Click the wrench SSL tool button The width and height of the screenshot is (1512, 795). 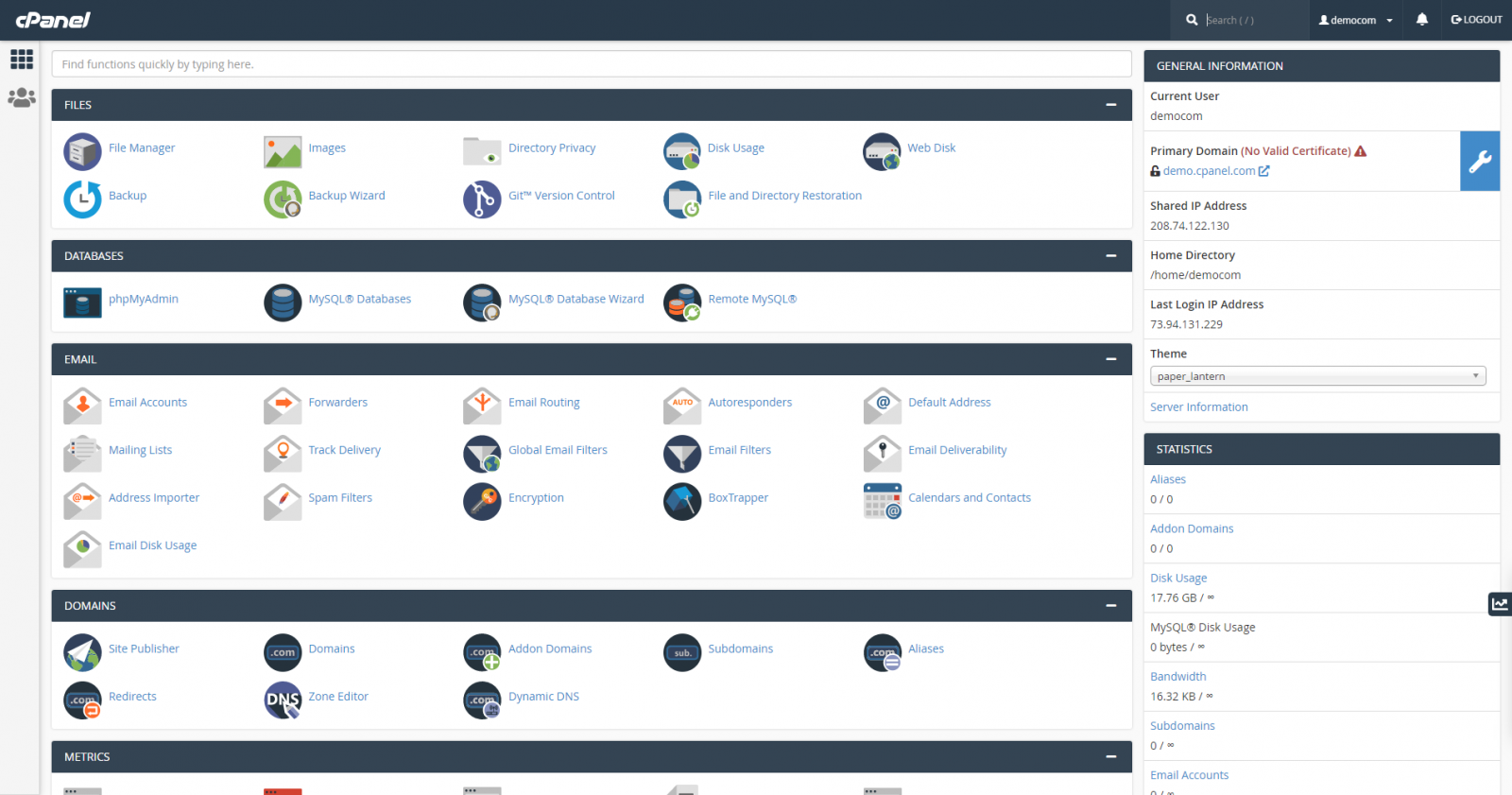pyautogui.click(x=1480, y=162)
